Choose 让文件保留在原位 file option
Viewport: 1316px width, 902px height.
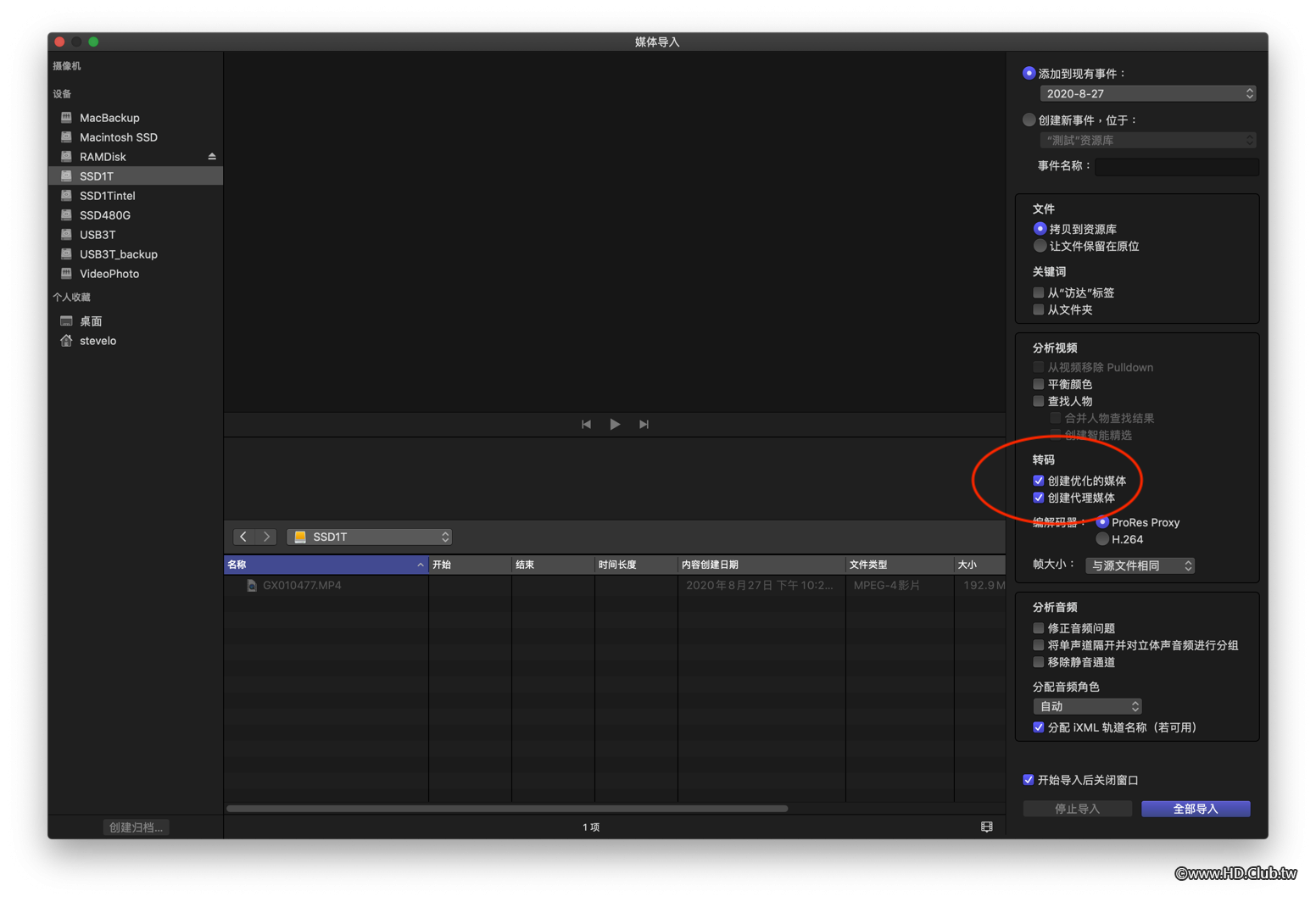point(1040,246)
